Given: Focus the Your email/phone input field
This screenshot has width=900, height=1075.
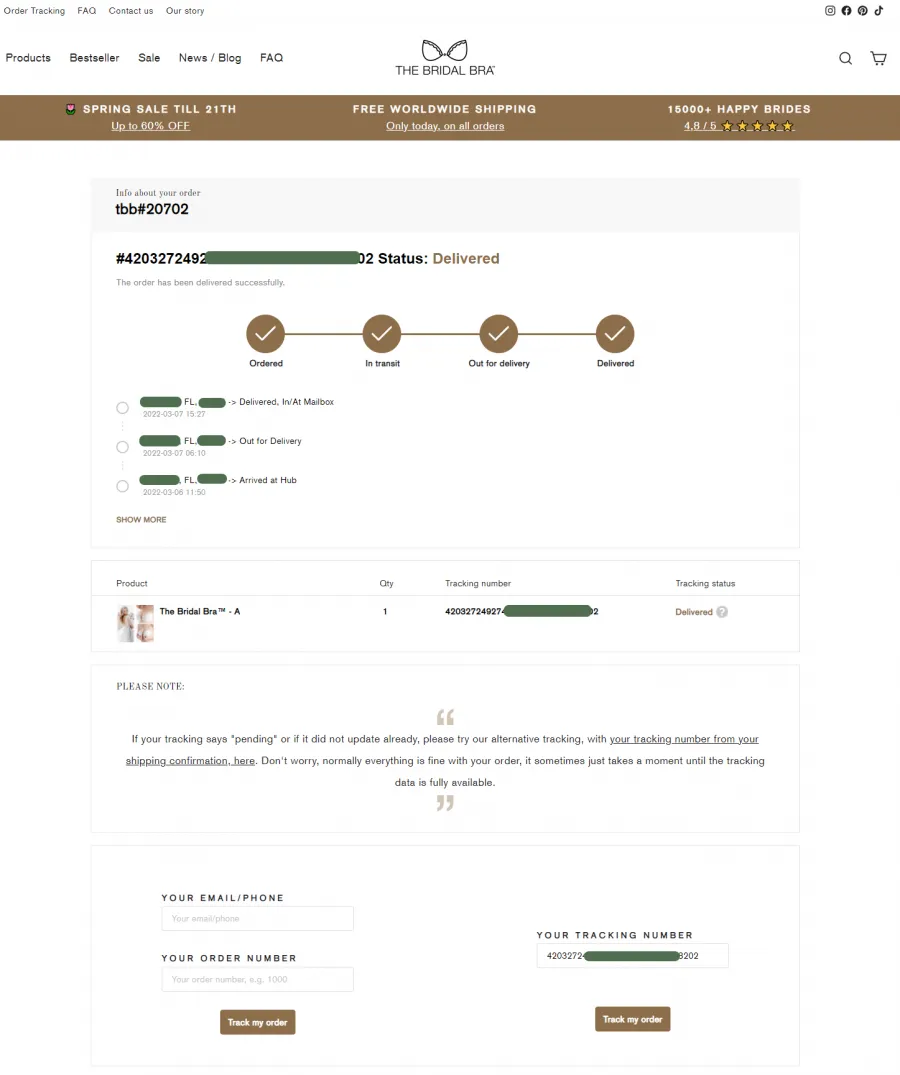Looking at the screenshot, I should pos(258,919).
